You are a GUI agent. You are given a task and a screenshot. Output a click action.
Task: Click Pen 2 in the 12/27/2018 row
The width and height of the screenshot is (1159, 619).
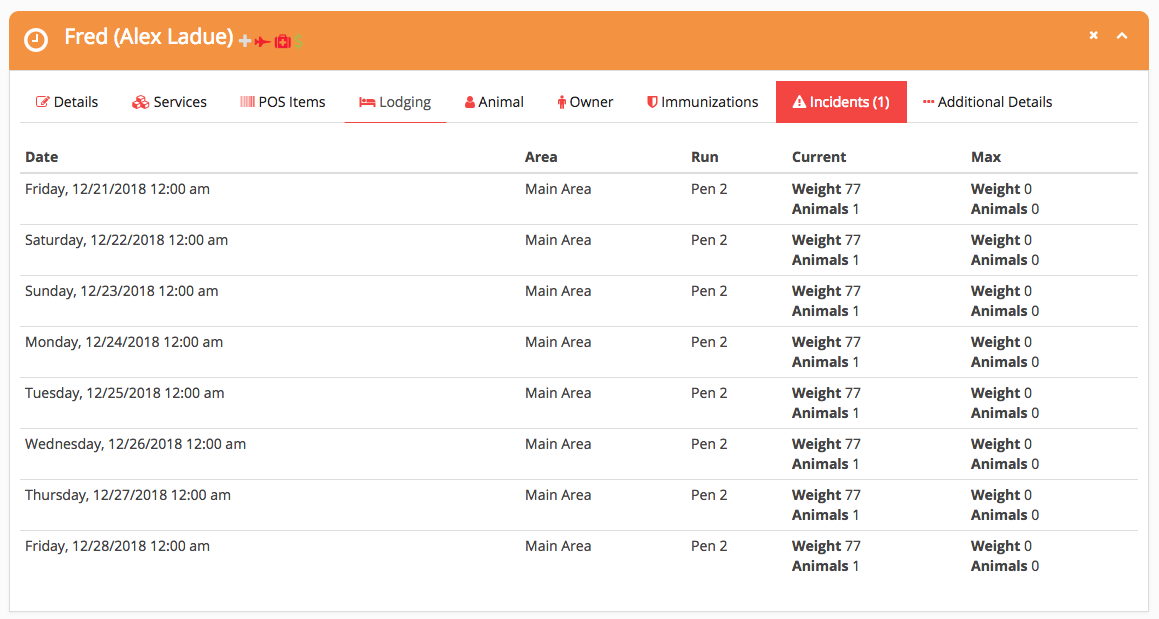[x=709, y=495]
